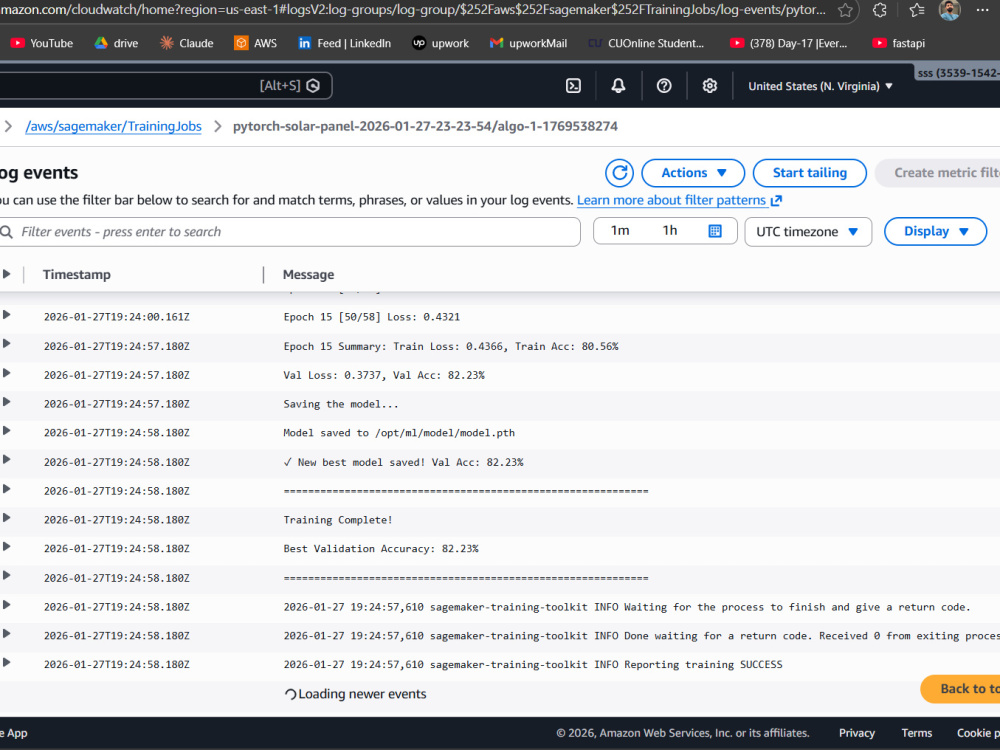
Task: Click the Message column header
Action: click(309, 274)
